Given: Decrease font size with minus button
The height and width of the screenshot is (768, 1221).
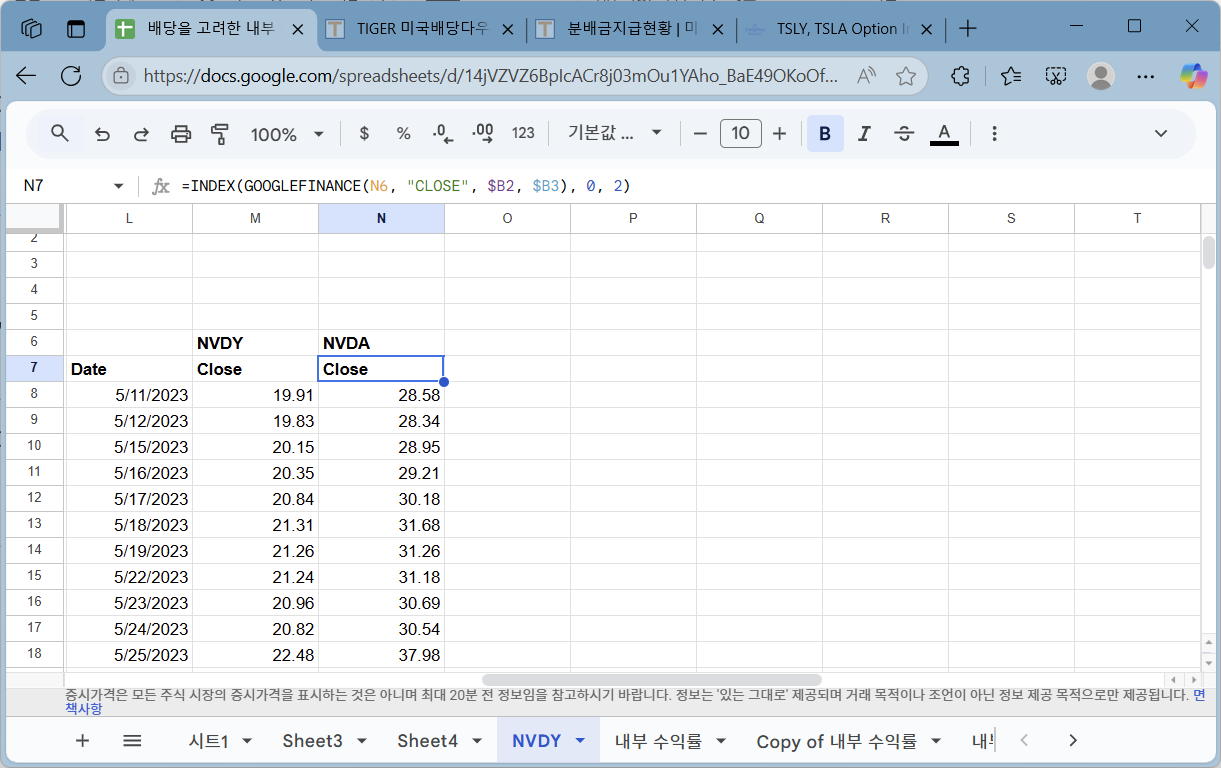Looking at the screenshot, I should [700, 134].
